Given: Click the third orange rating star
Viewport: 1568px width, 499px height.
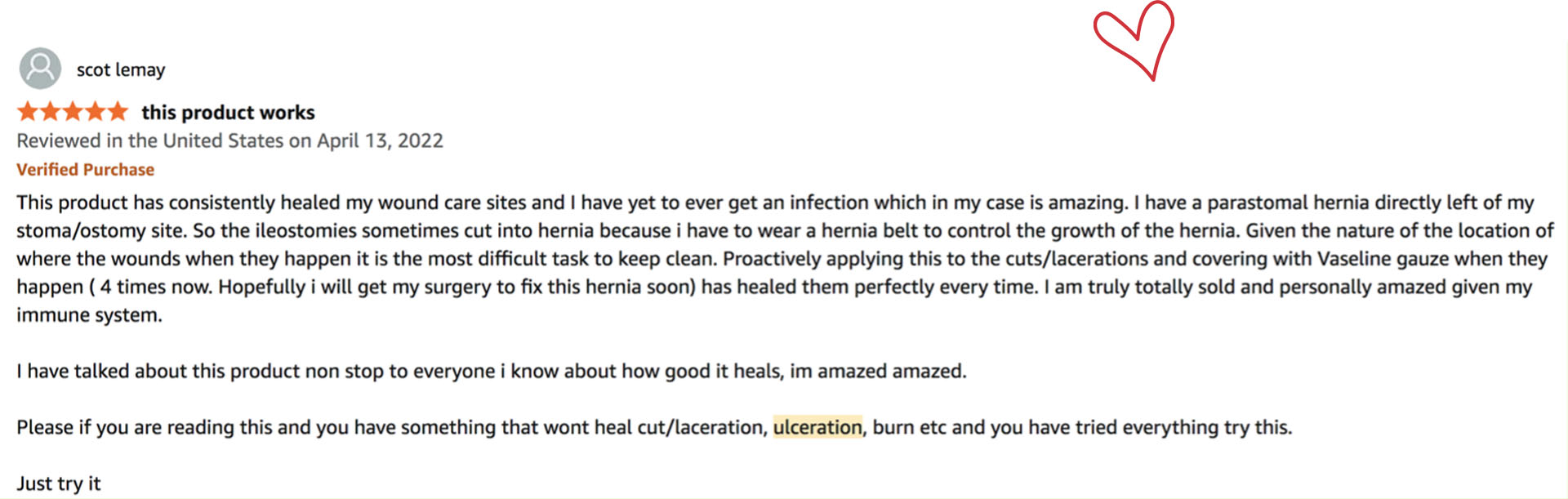Looking at the screenshot, I should 73,111.
